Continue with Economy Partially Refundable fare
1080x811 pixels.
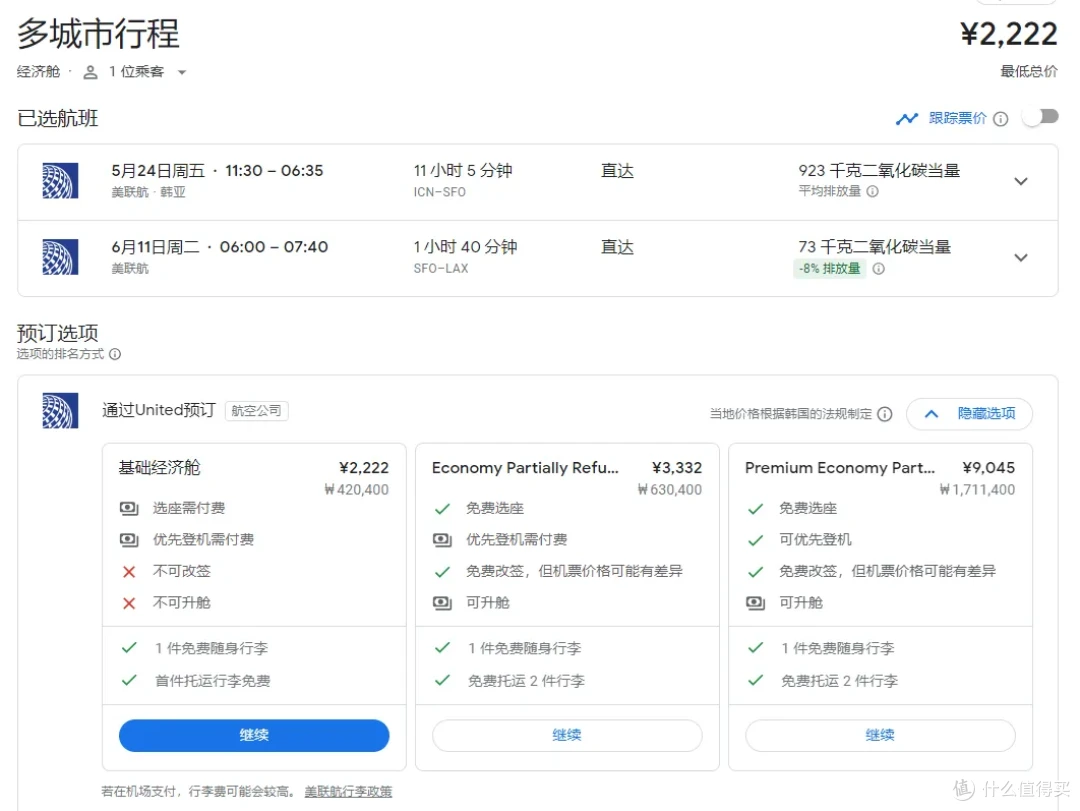567,735
